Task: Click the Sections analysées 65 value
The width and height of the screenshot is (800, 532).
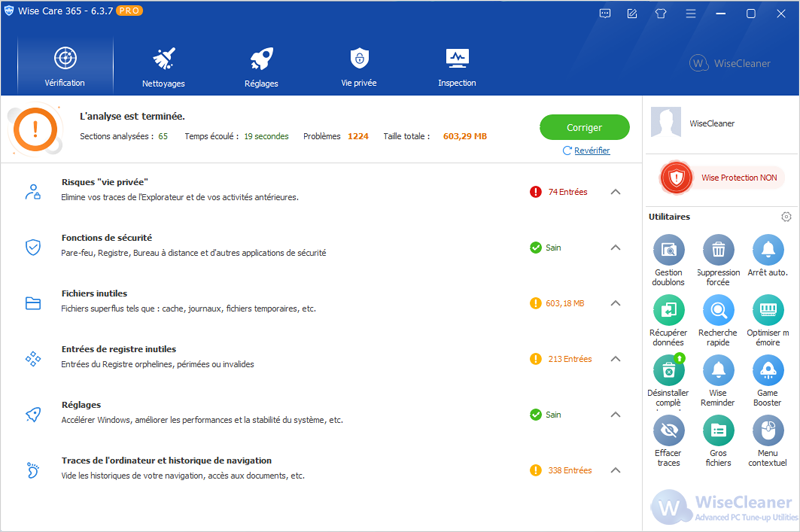Action: pos(163,136)
